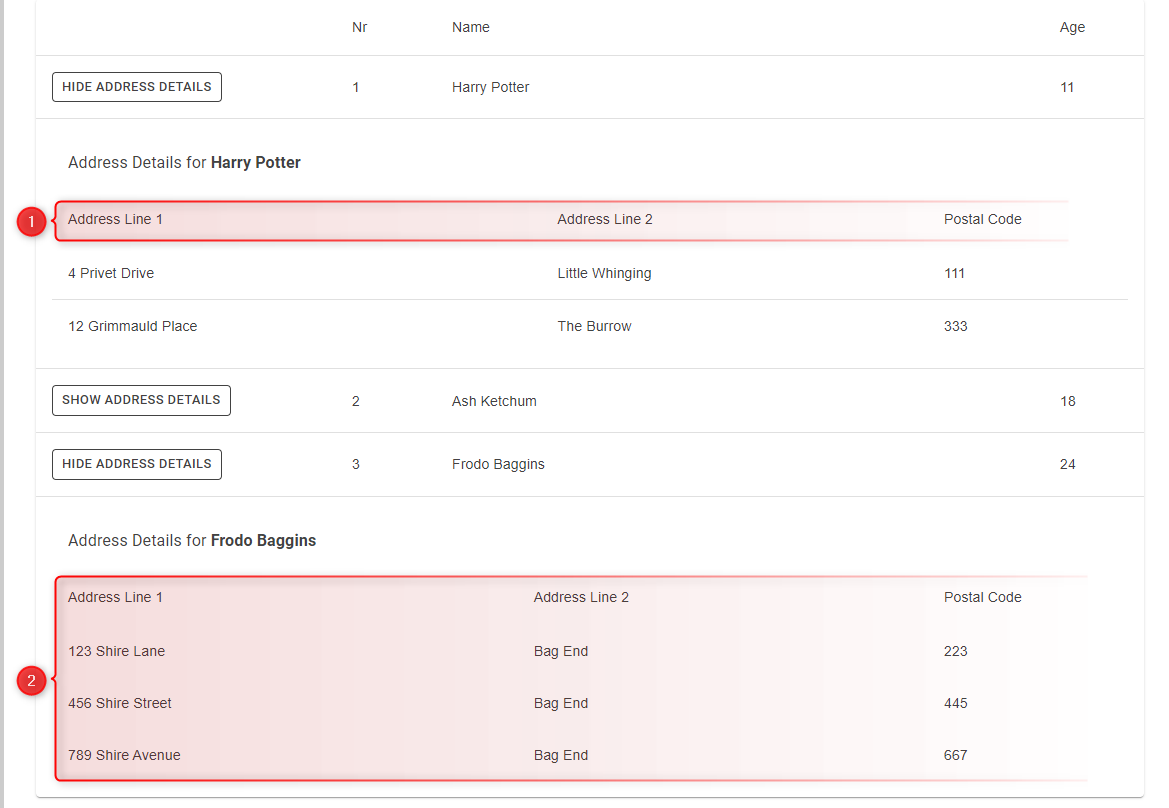Click the 123 Shire Lane address
This screenshot has height=808, width=1169.
116,651
